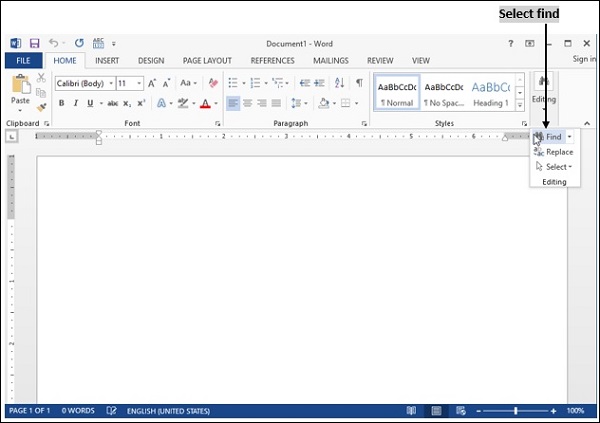This screenshot has height=423, width=600.
Task: Show paragraph marks with pilcrow icon
Action: point(359,83)
